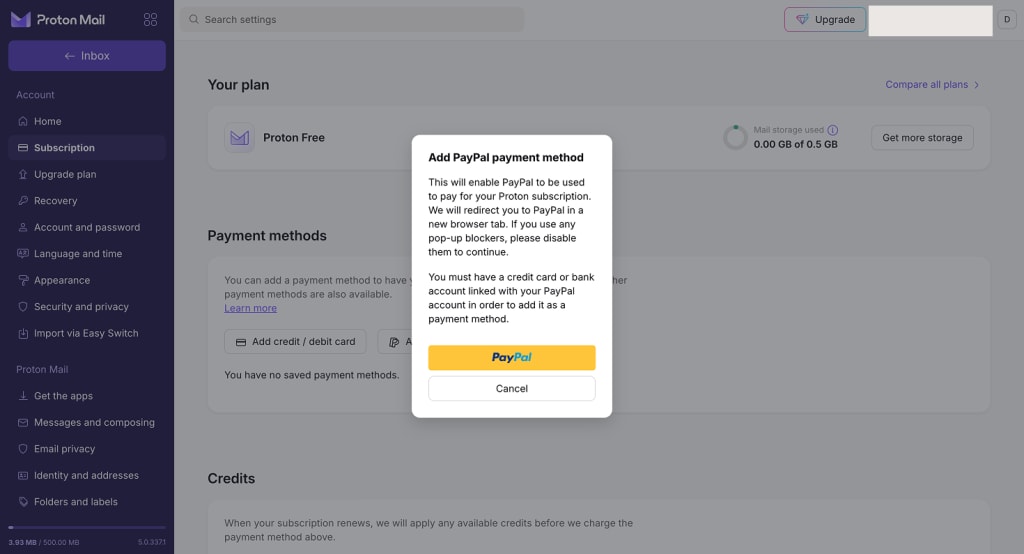Open the Proton apps grid icon

tap(150, 19)
